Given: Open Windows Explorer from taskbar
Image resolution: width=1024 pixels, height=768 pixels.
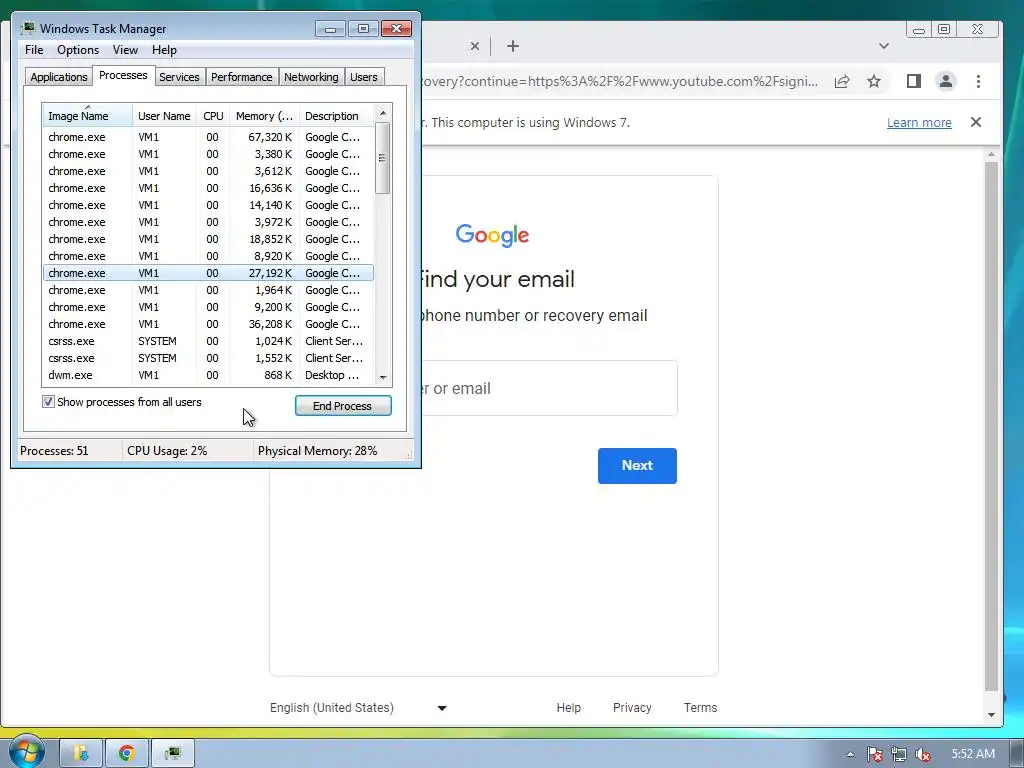Looking at the screenshot, I should pyautogui.click(x=81, y=754).
